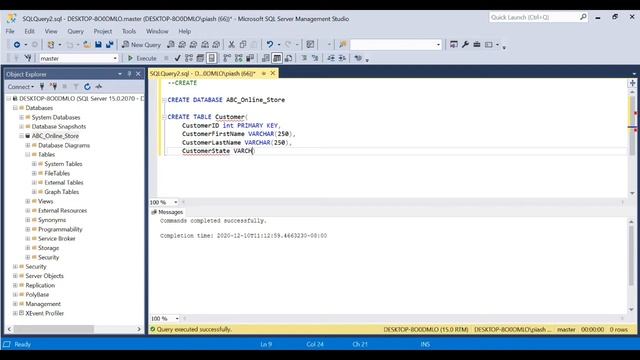Toggle Include Client Statistics
The height and width of the screenshot is (360, 640).
pyautogui.click(x=250, y=58)
